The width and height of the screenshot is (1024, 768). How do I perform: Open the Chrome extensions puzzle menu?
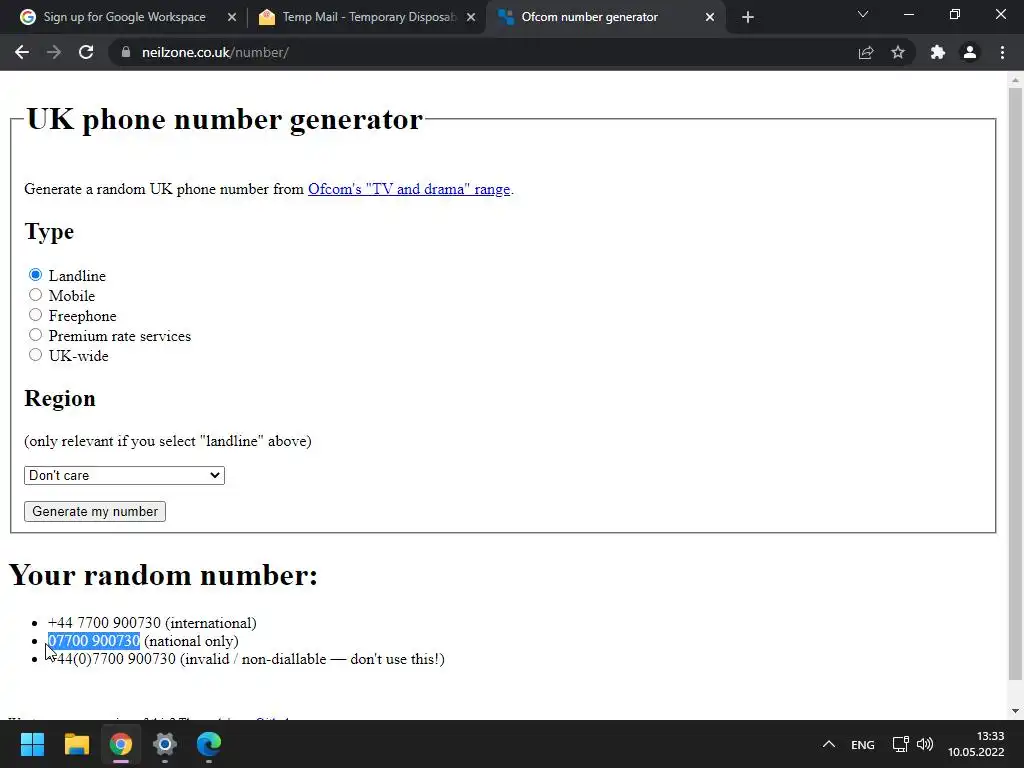click(x=938, y=52)
